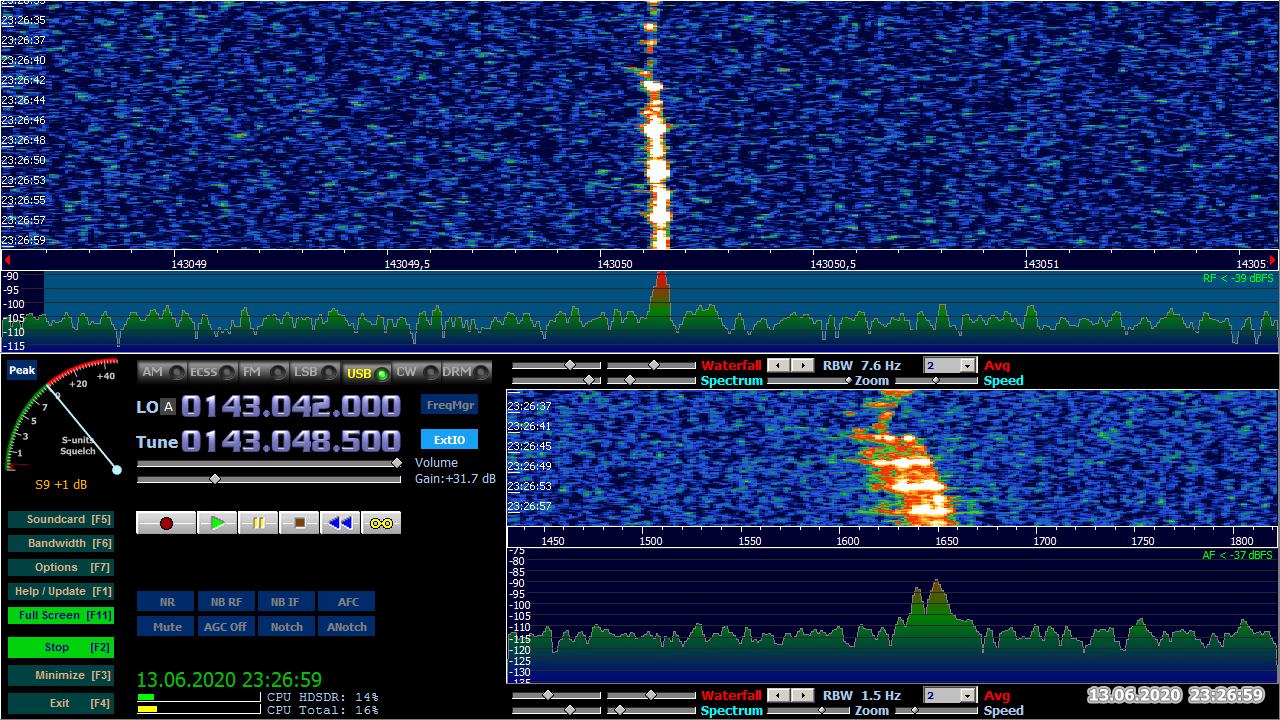Click the blue Rewind button
The height and width of the screenshot is (720, 1280).
[x=340, y=523]
